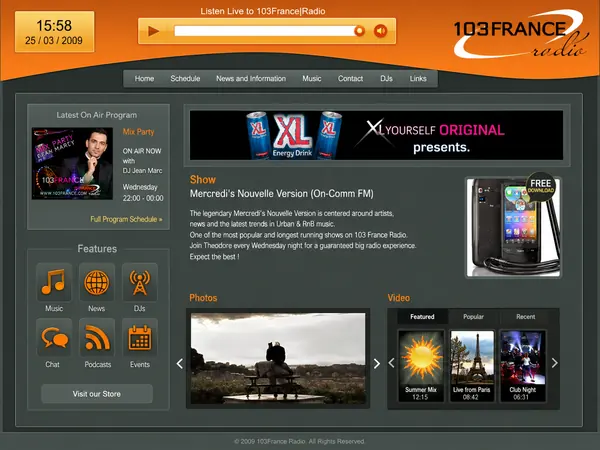Play the Club Night video
Viewport: 600px width, 450px height.
[x=523, y=366]
